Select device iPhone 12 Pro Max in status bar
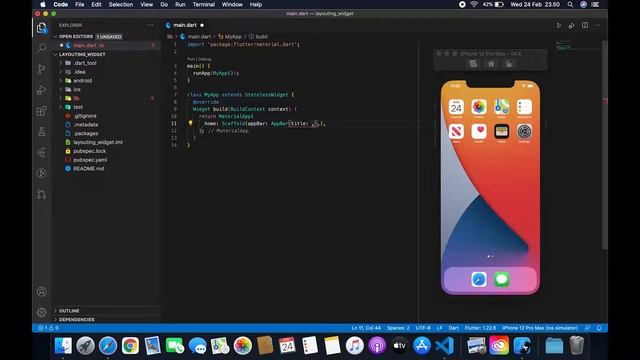 click(x=540, y=328)
